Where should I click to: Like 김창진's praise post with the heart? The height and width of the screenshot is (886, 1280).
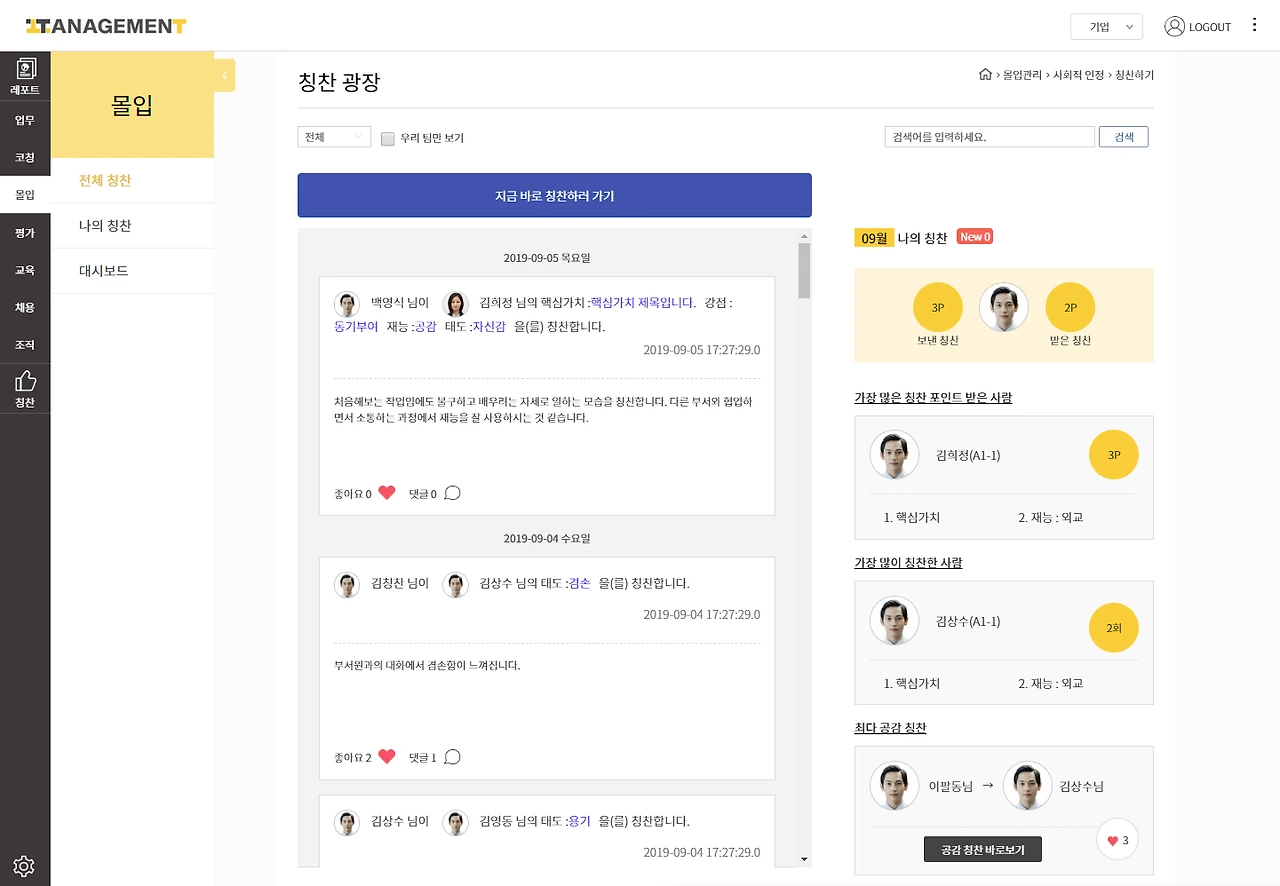coord(387,757)
